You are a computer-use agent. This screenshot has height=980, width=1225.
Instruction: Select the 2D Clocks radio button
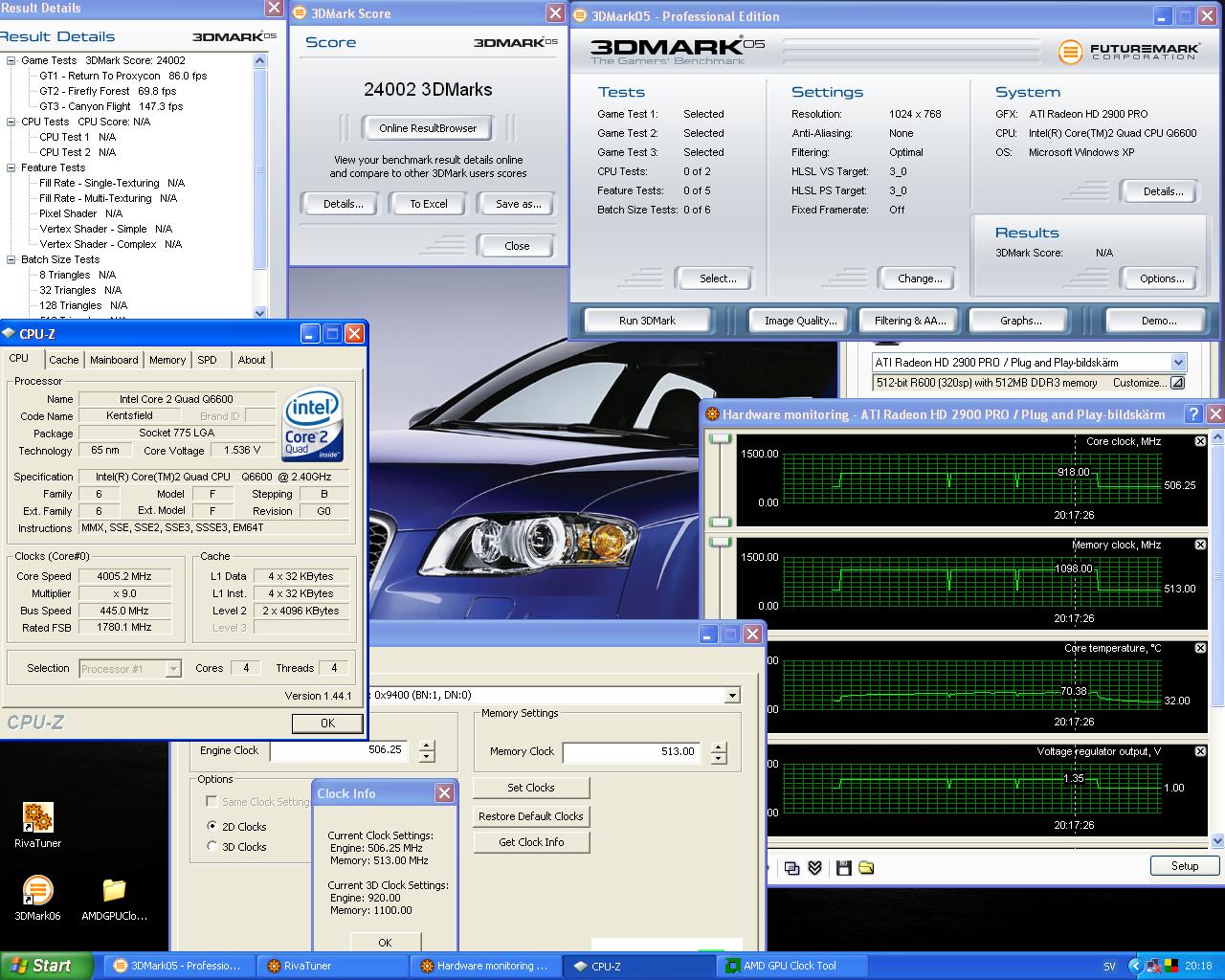coord(212,826)
